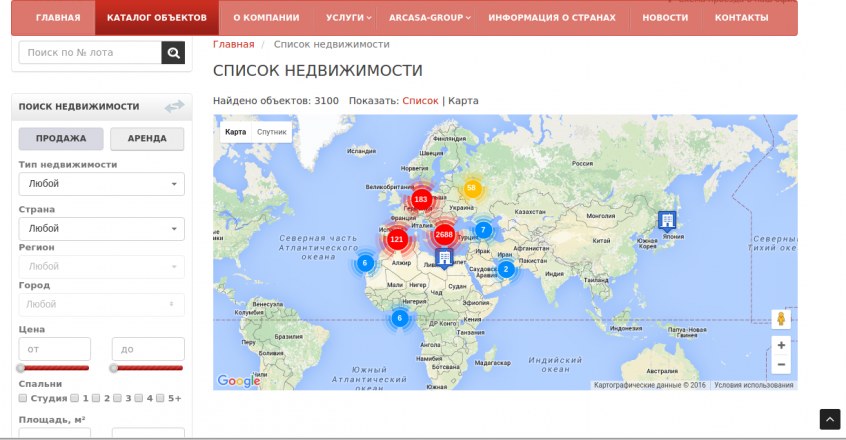Zoom out the map with minus button

781,365
